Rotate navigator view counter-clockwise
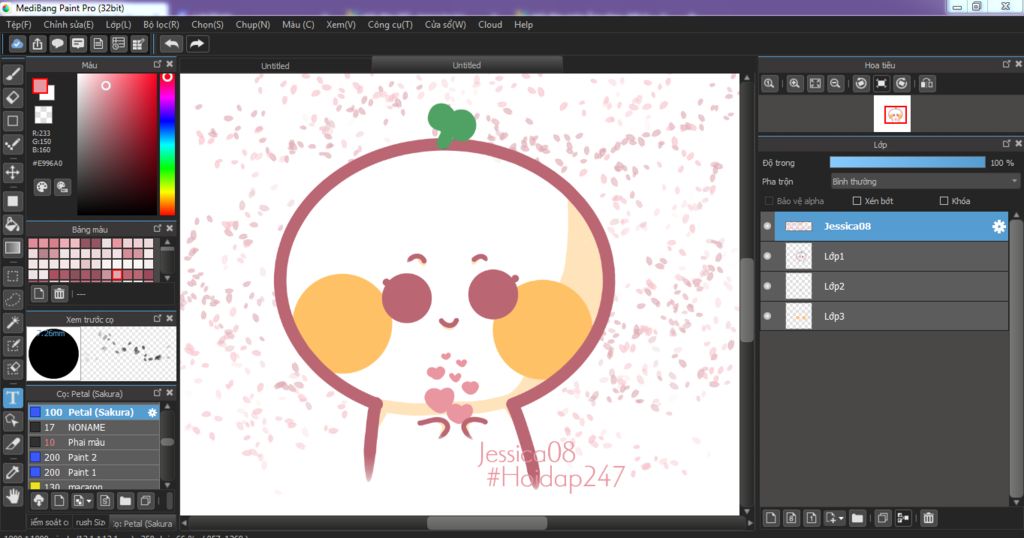1024x538 pixels. 861,84
